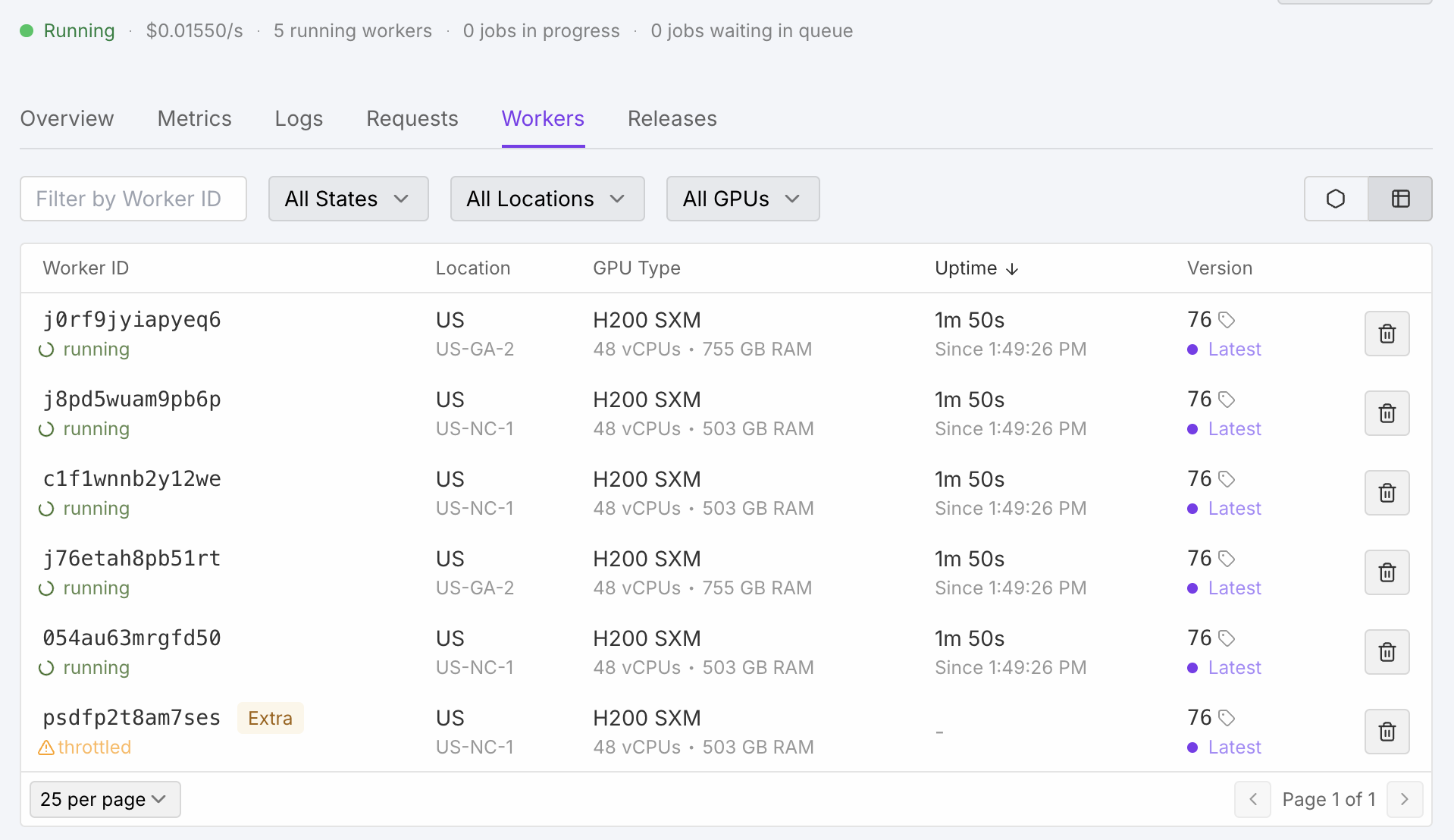Viewport: 1454px width, 840px height.
Task: Click trash icon for worker j76etah8pb51rt
Action: click(x=1387, y=572)
